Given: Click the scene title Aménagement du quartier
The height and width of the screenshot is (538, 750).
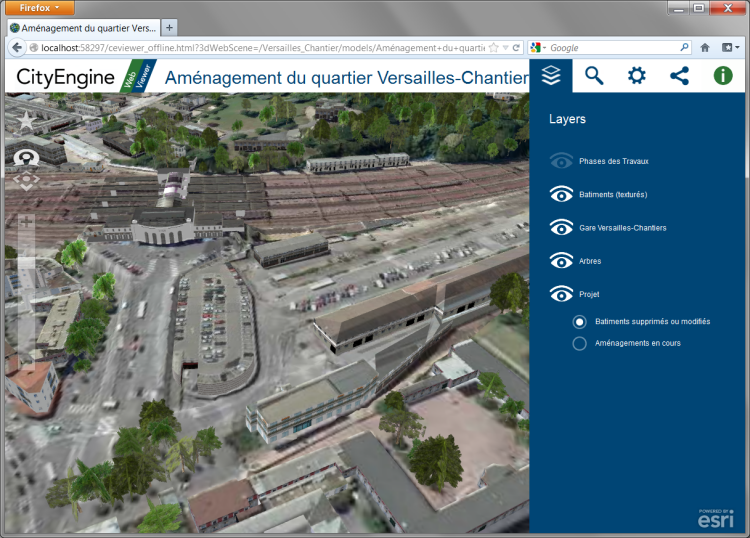Looking at the screenshot, I should tap(346, 77).
